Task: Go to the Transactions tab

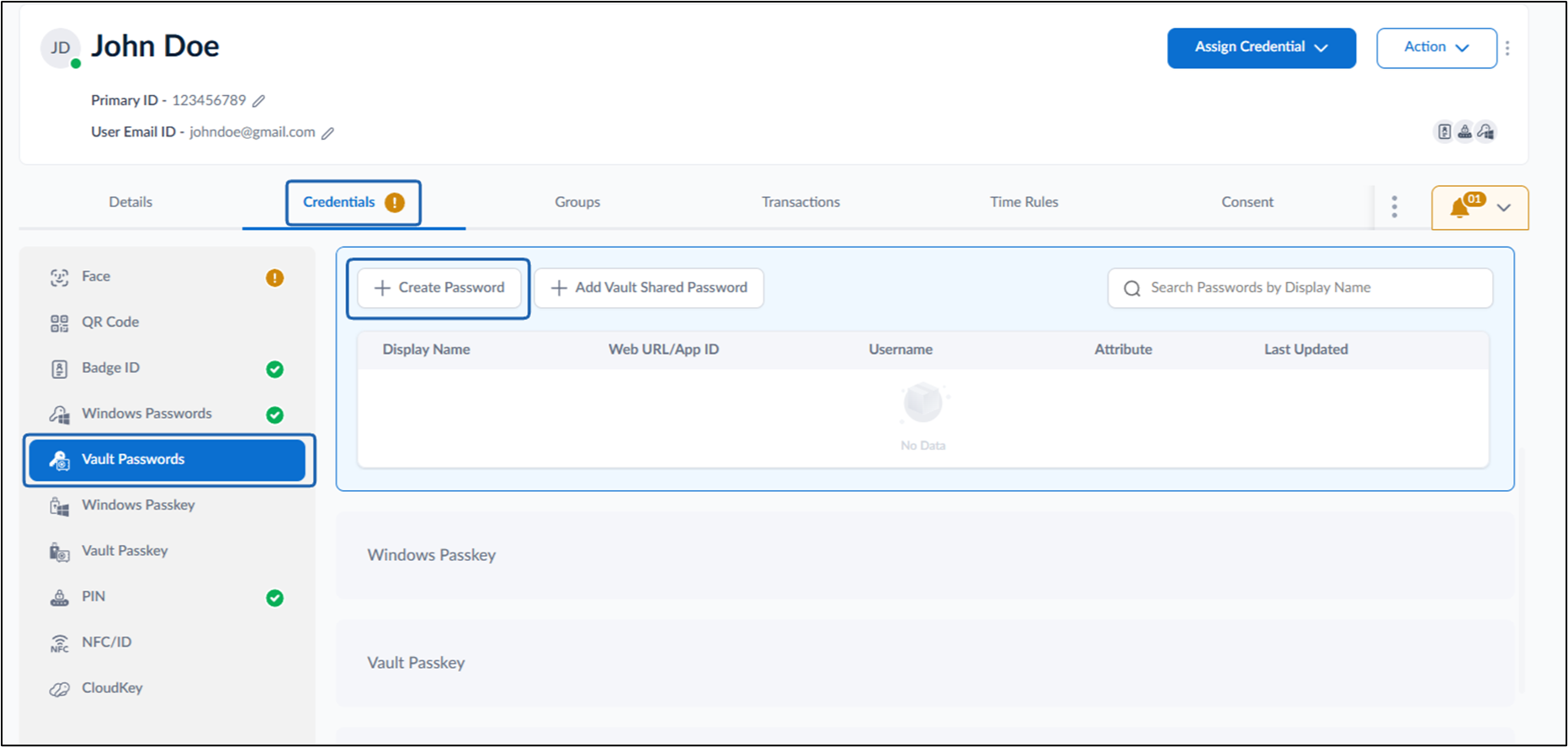Action: [x=801, y=202]
